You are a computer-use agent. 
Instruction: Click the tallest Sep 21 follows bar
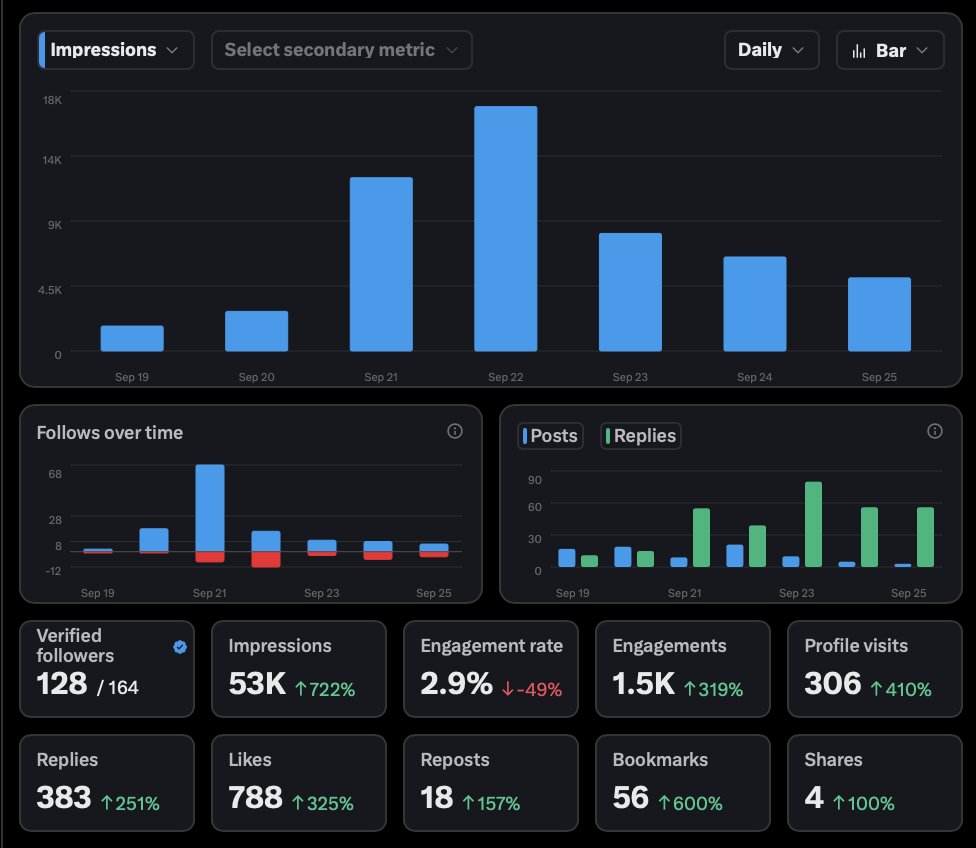[x=210, y=508]
